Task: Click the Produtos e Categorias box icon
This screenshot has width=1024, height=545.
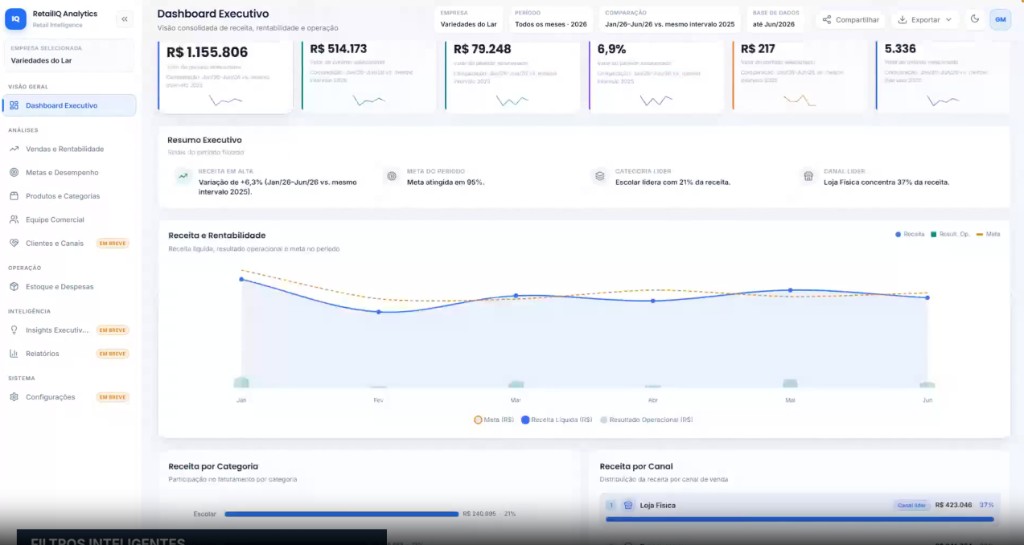Action: (14, 196)
